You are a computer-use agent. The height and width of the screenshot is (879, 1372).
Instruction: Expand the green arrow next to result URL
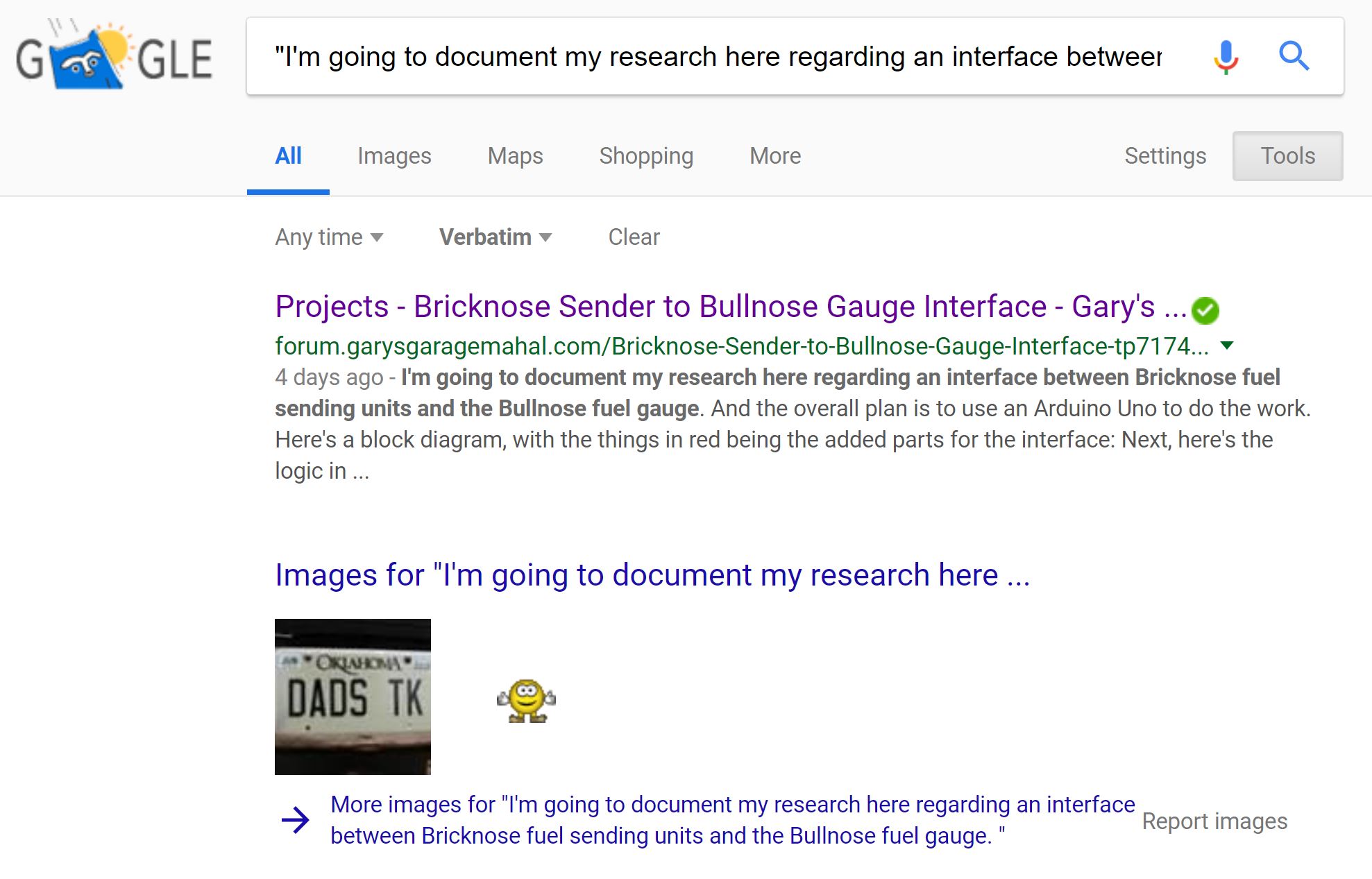(1227, 345)
